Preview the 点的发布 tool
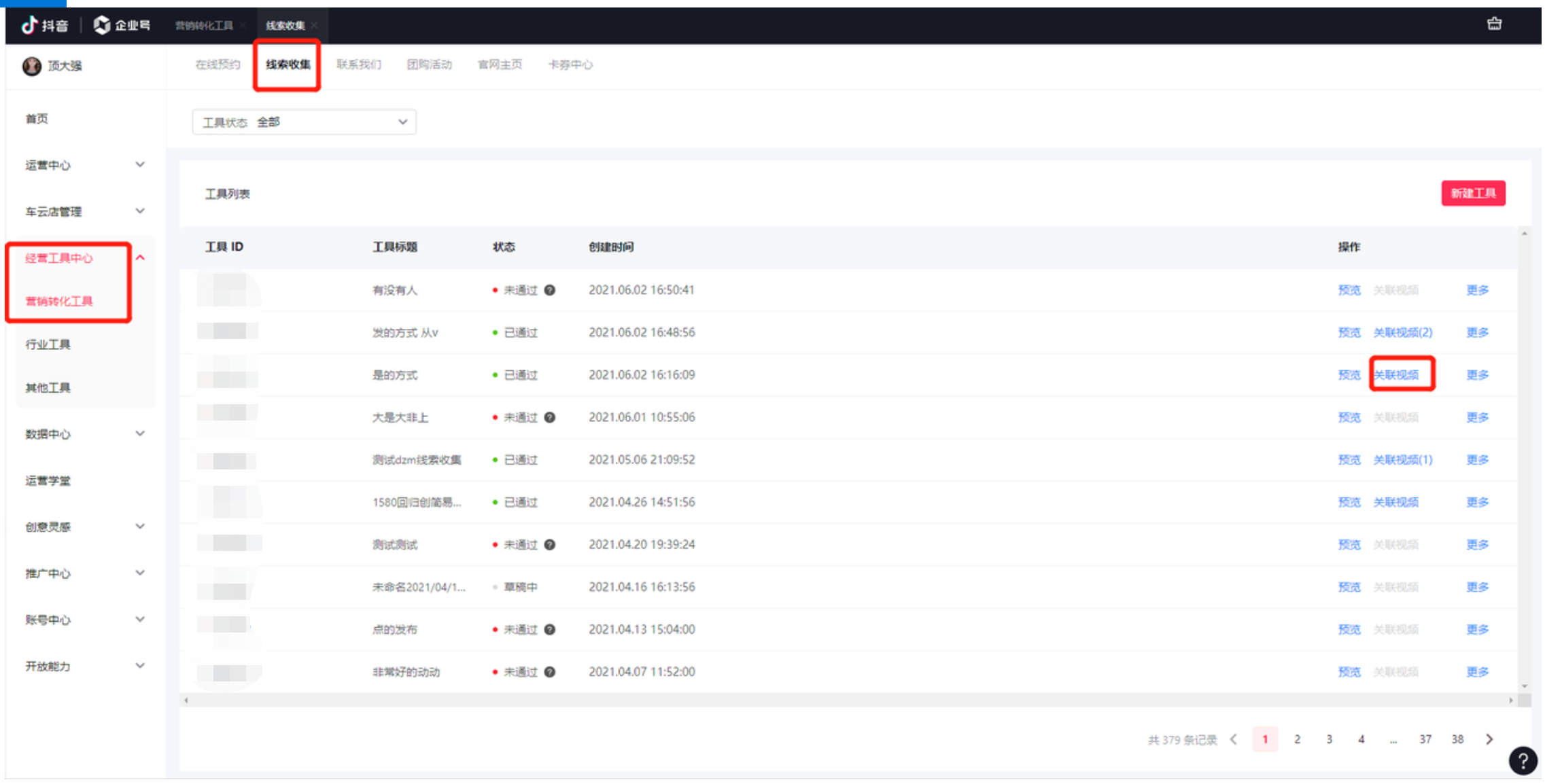 pyautogui.click(x=1349, y=629)
